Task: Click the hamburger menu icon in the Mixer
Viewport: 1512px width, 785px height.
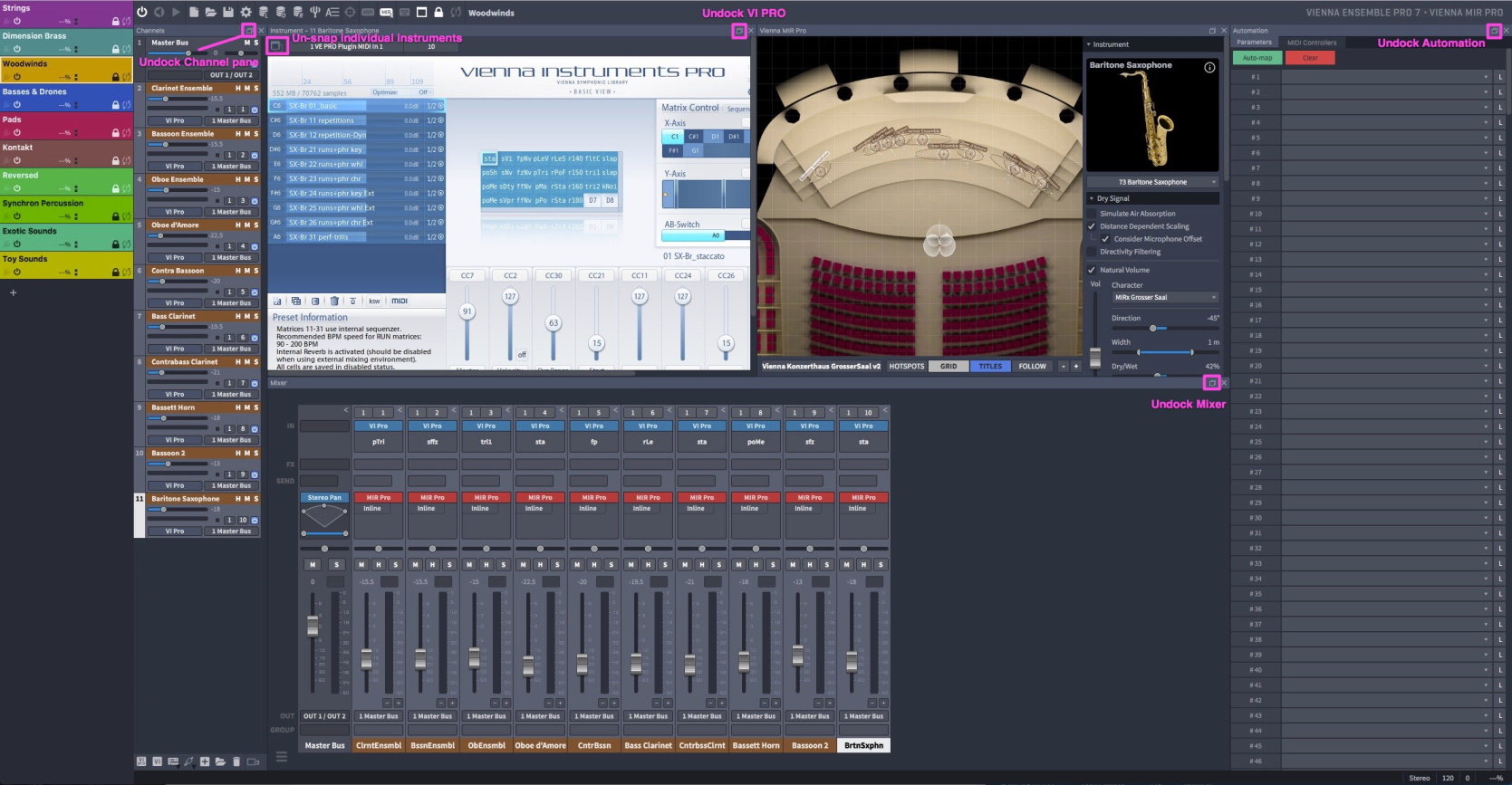Action: [282, 757]
